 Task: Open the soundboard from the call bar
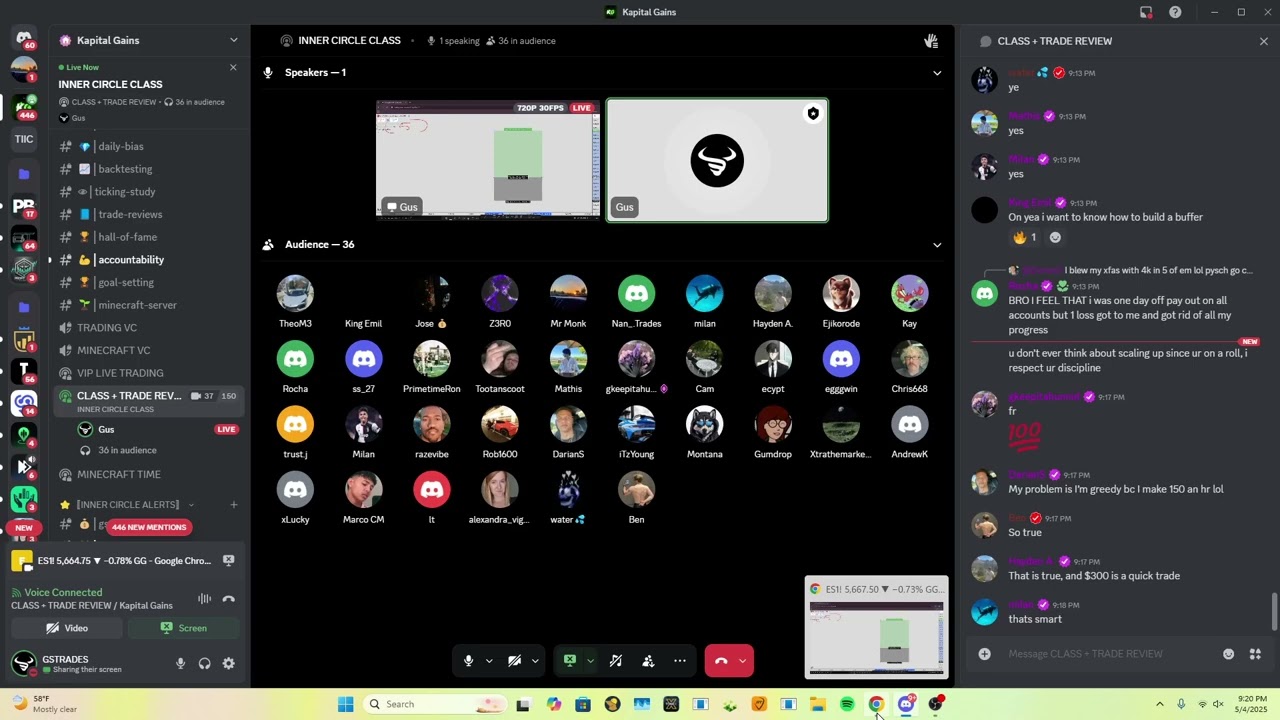pos(616,661)
